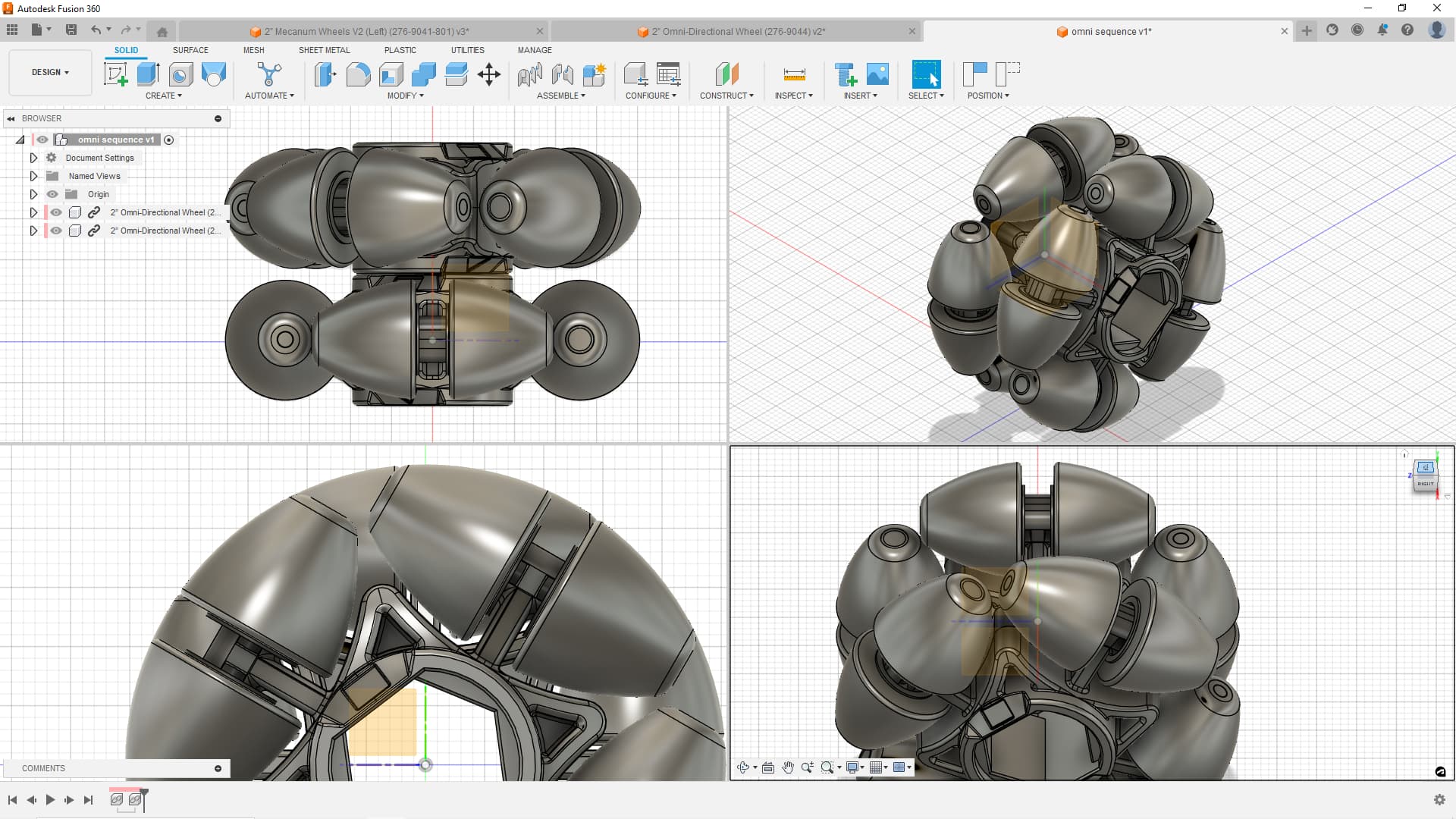Select the Measure tool
Screen dimensions: 1456x819
pyautogui.click(x=794, y=74)
